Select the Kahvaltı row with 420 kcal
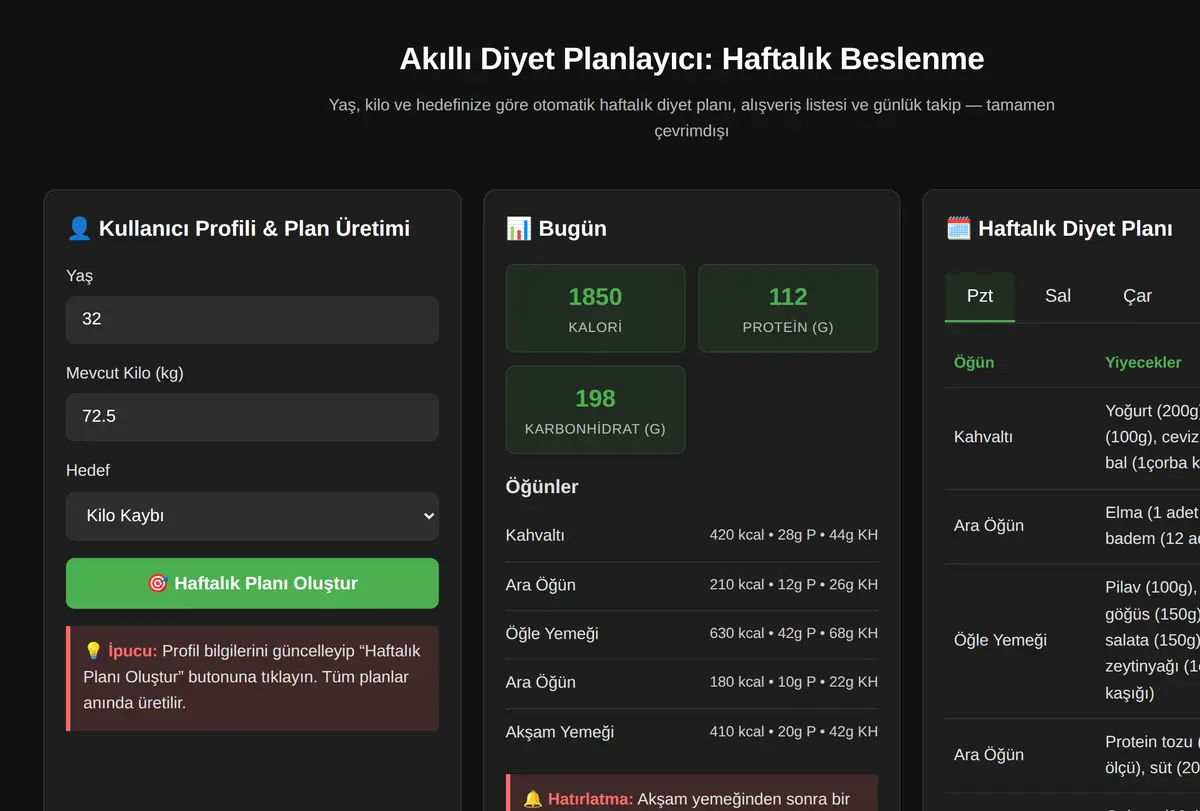 pyautogui.click(x=692, y=535)
